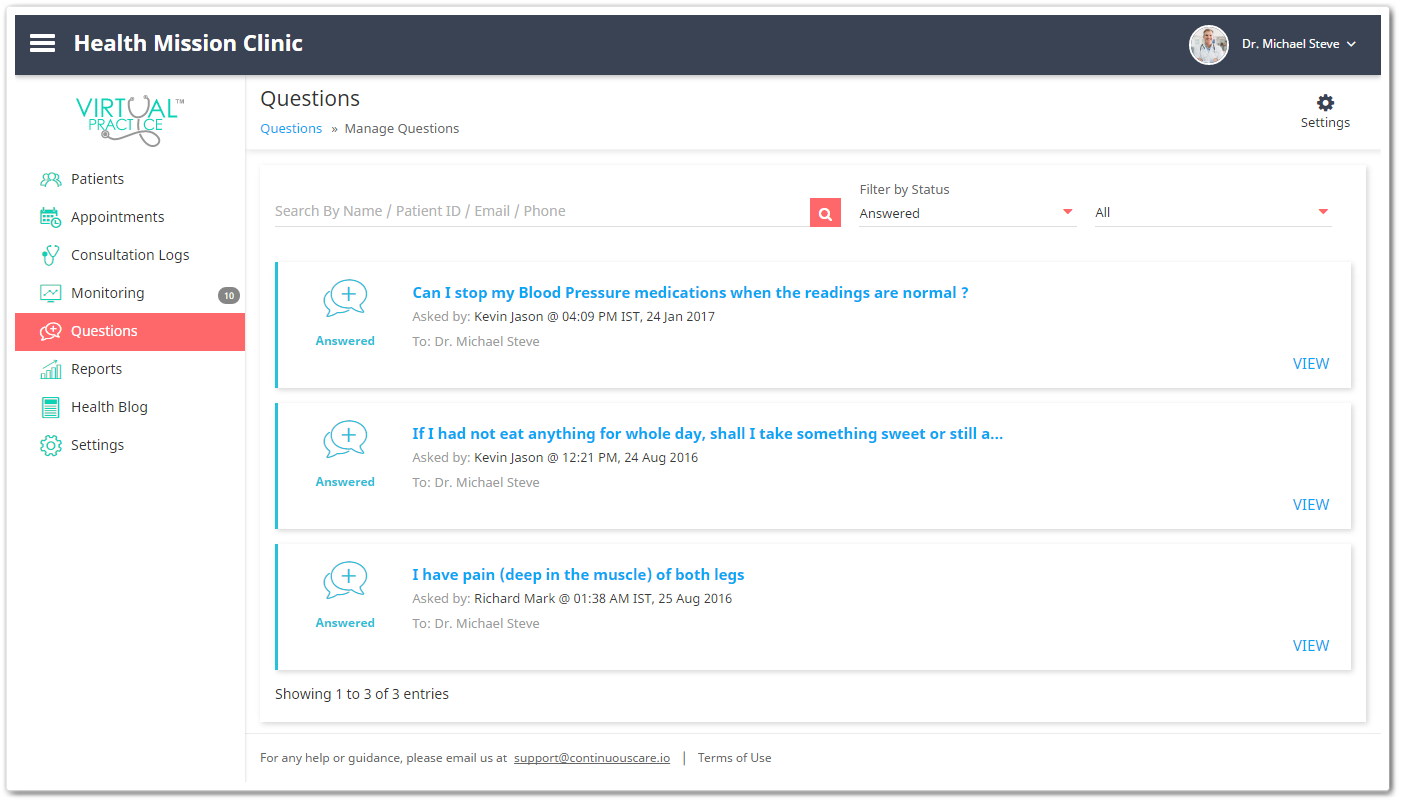Image resolution: width=1402 pixels, height=803 pixels.
Task: Click the Terms of Use link
Action: click(734, 757)
